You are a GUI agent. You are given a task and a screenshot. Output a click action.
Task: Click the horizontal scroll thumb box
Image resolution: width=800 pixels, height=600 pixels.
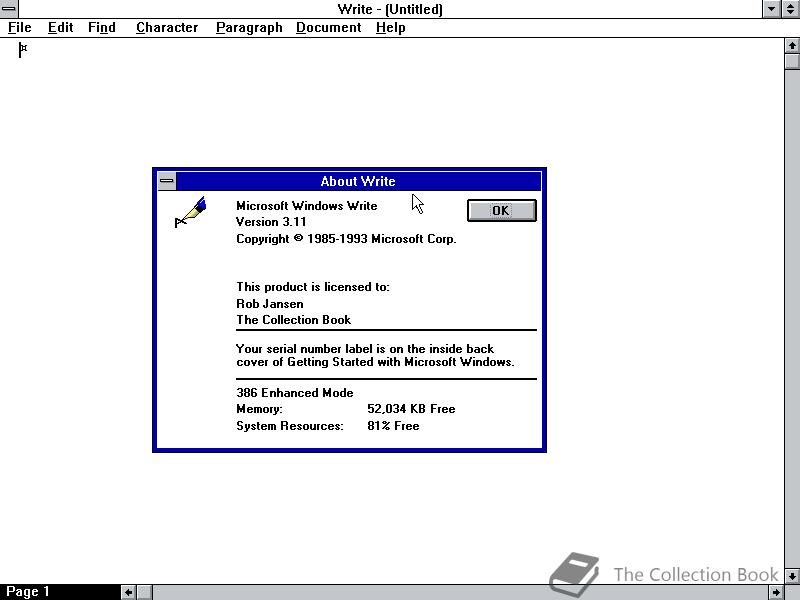pos(144,592)
